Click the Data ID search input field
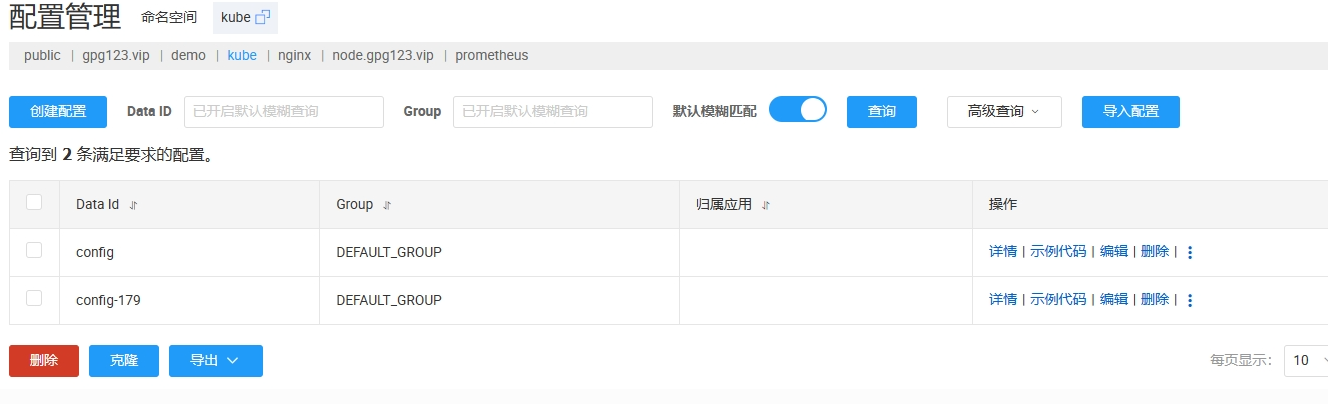The width and height of the screenshot is (1328, 414). coord(284,112)
